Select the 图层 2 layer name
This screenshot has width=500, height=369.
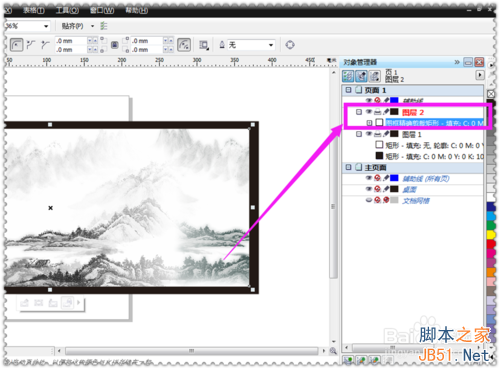tap(413, 112)
